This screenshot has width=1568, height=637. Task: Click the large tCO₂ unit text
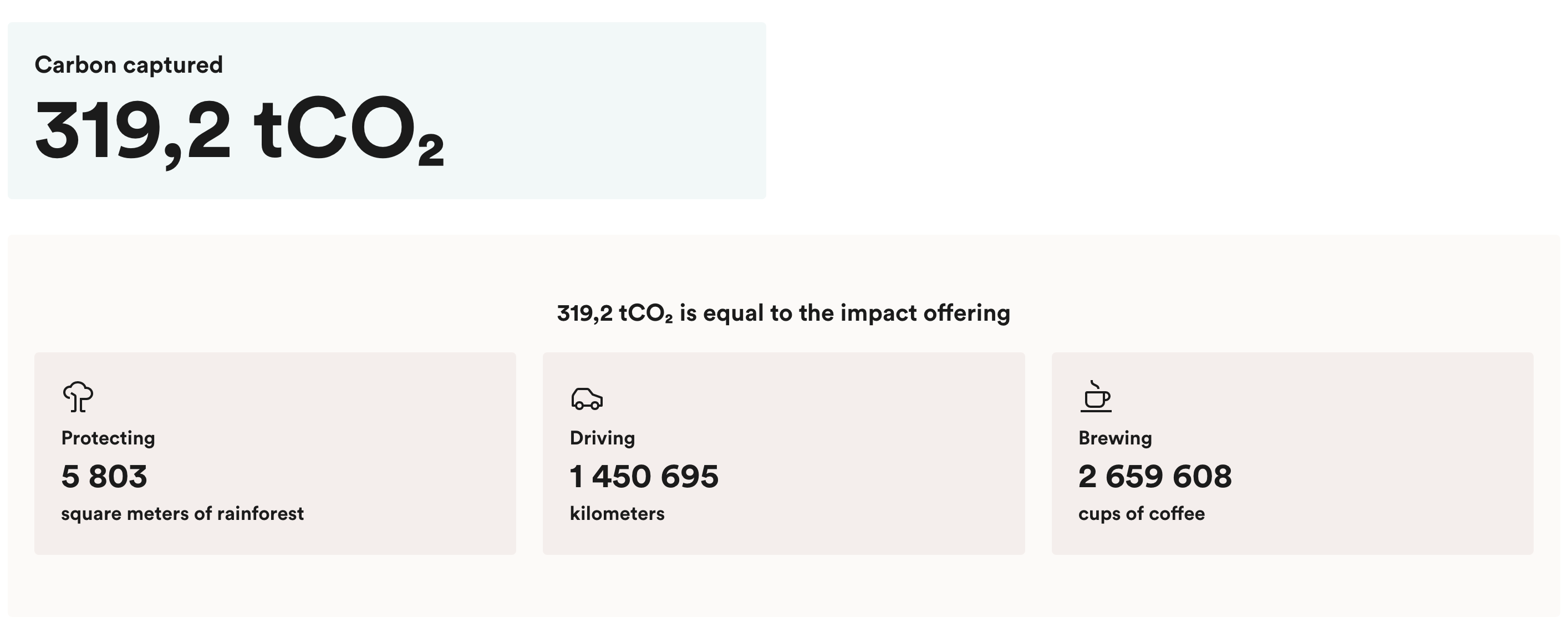coord(349,130)
